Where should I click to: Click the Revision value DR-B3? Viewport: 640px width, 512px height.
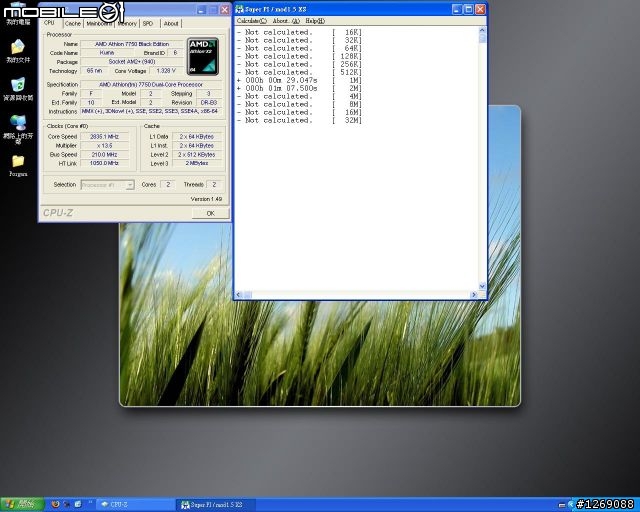tap(209, 102)
